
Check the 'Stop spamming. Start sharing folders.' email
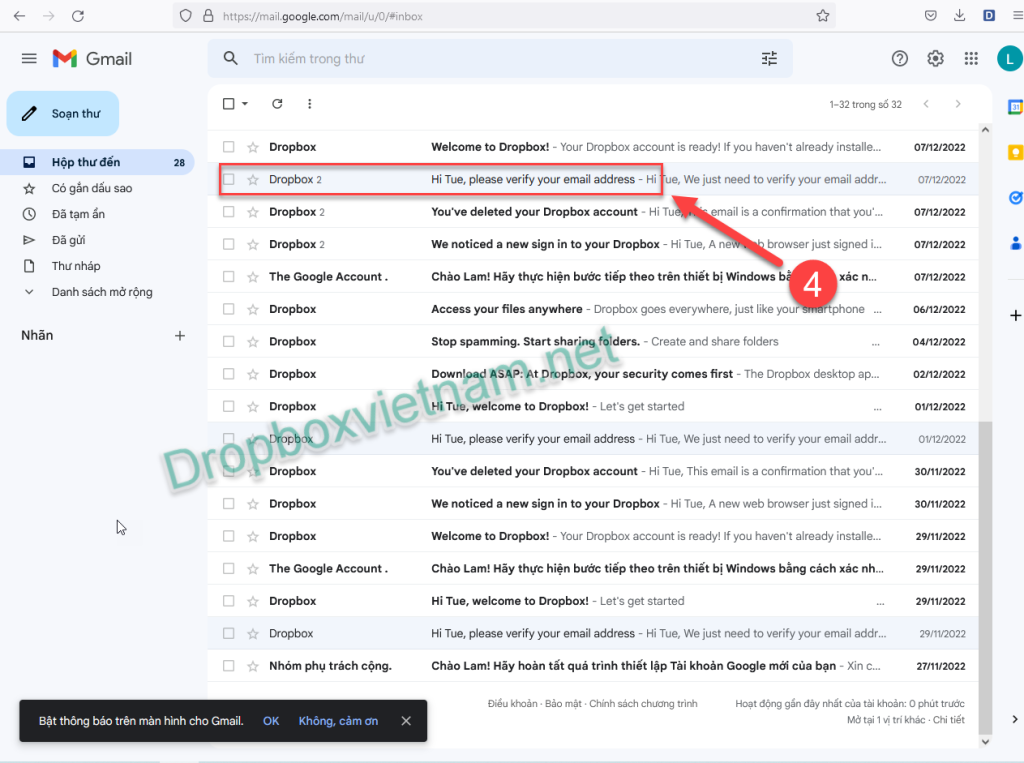229,341
